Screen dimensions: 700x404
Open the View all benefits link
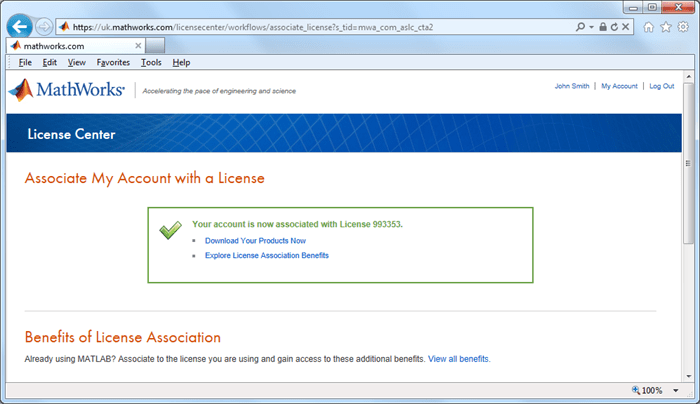[459, 359]
